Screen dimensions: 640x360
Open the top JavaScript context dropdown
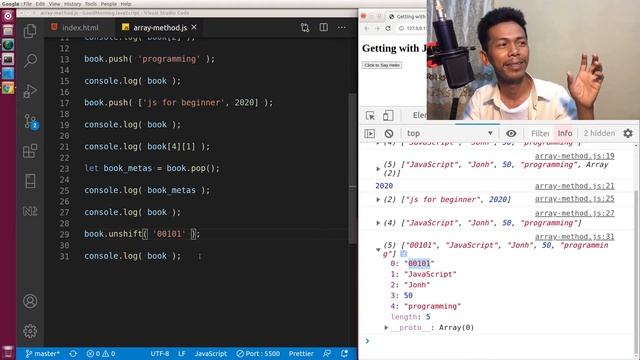449,133
